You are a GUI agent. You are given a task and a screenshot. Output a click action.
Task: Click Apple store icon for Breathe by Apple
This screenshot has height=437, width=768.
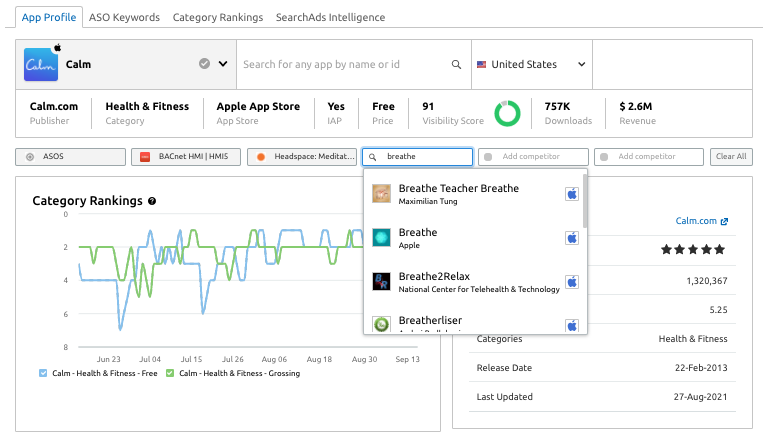click(572, 238)
